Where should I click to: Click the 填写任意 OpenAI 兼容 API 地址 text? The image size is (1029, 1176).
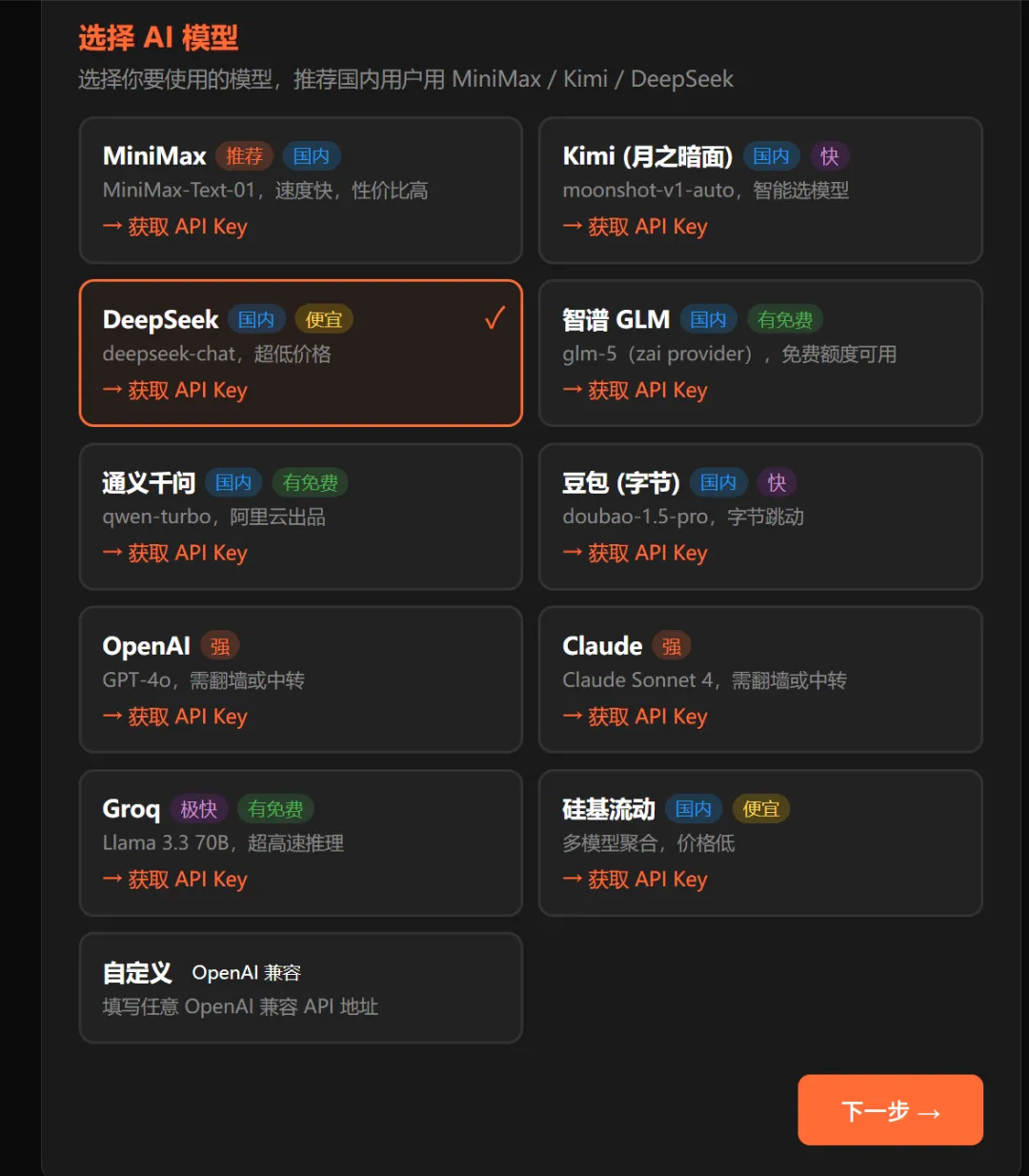coord(241,1007)
